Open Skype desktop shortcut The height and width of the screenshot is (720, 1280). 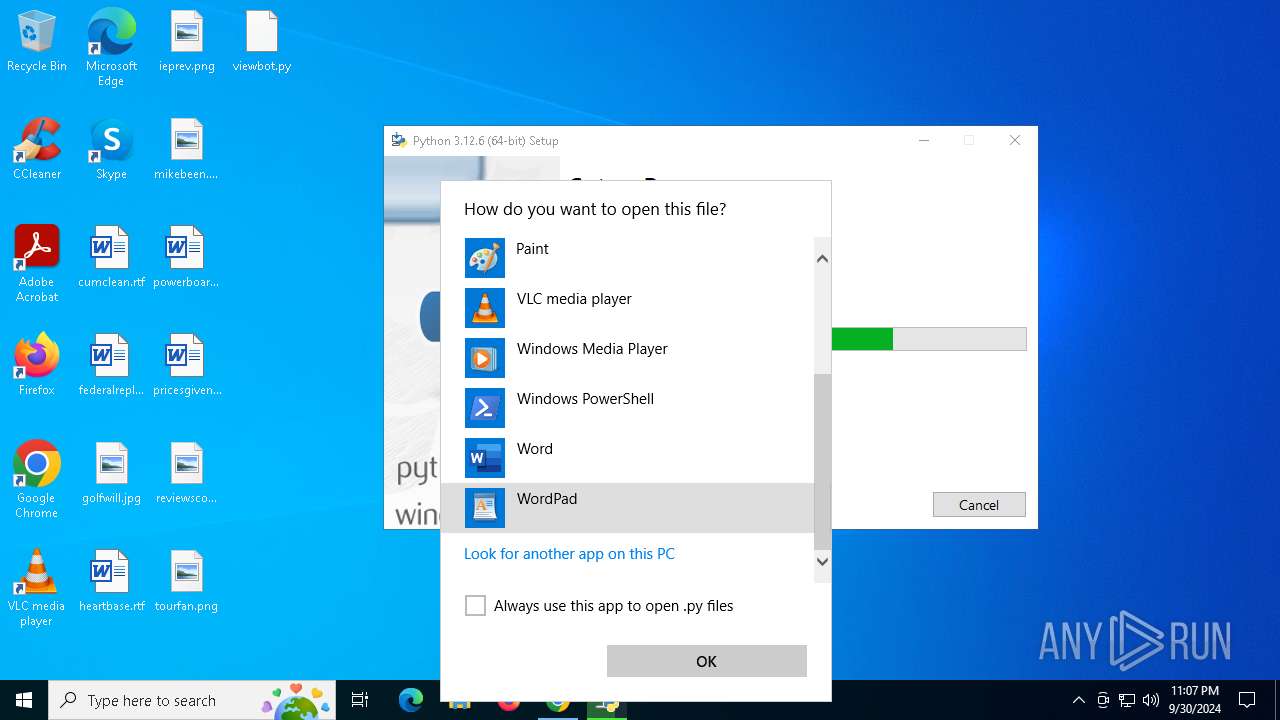point(111,150)
